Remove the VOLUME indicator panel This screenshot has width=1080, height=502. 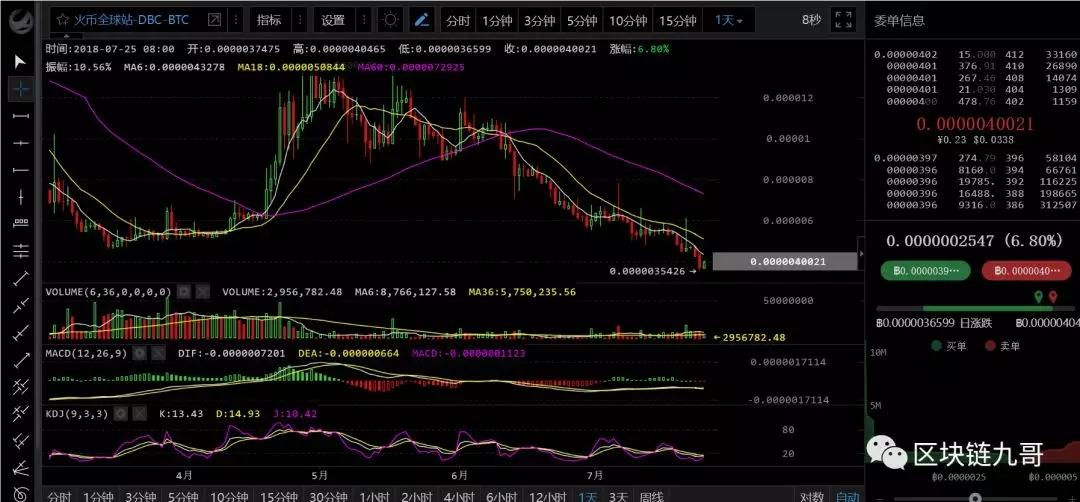[x=202, y=292]
